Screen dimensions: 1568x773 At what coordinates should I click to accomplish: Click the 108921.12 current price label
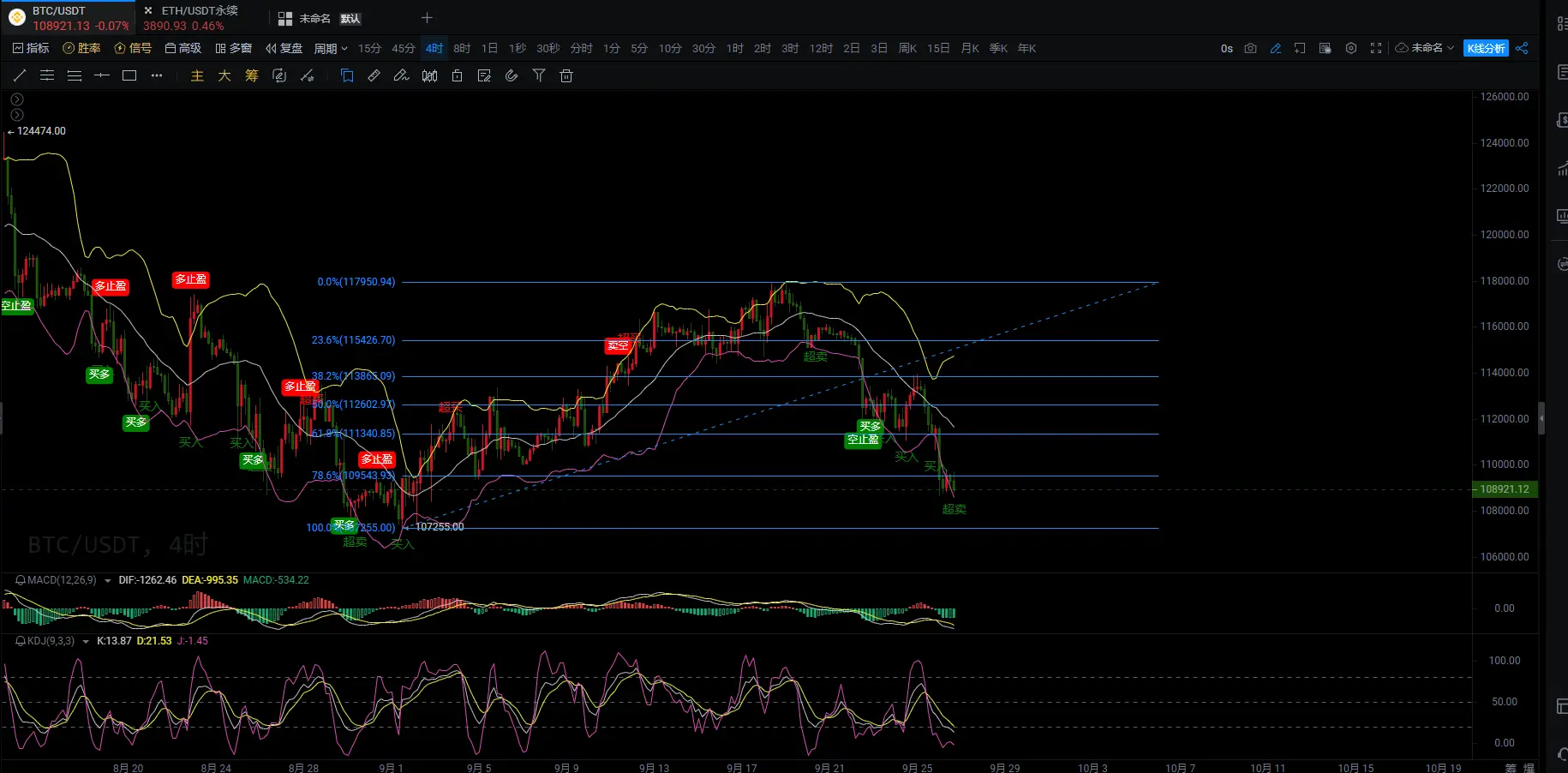click(x=1505, y=489)
